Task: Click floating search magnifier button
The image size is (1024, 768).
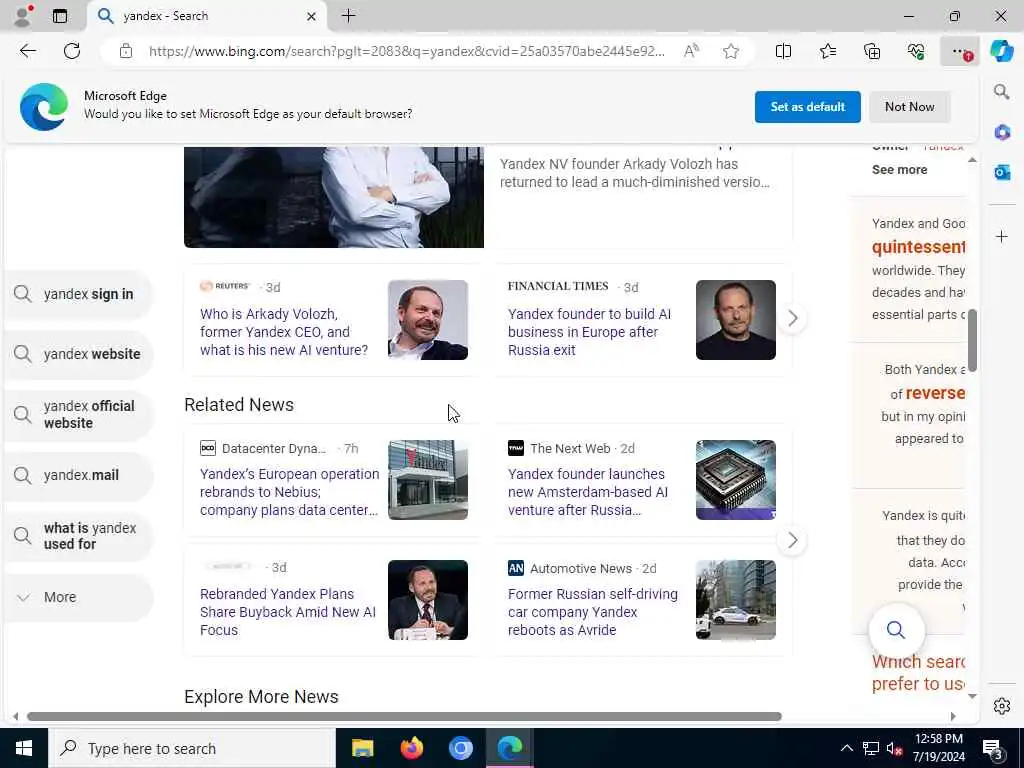Action: coord(896,630)
